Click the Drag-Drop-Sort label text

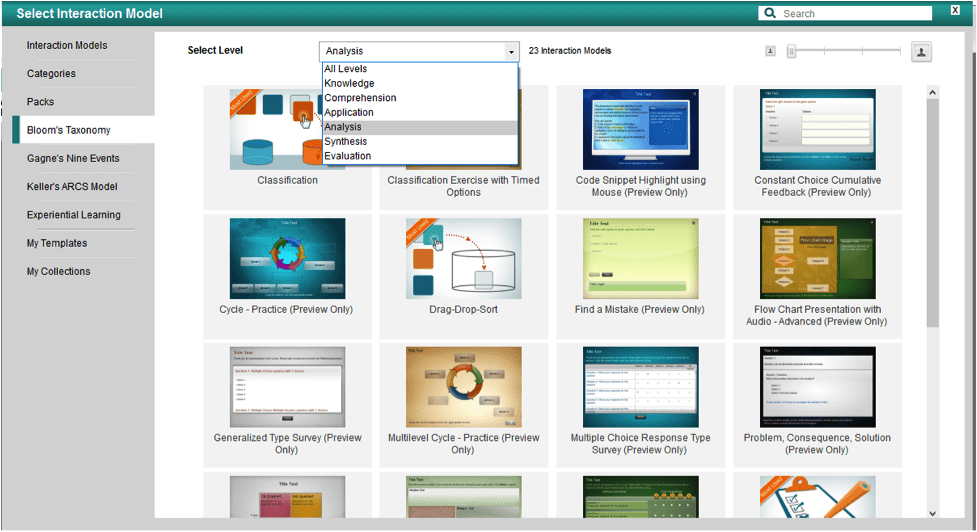[464, 310]
